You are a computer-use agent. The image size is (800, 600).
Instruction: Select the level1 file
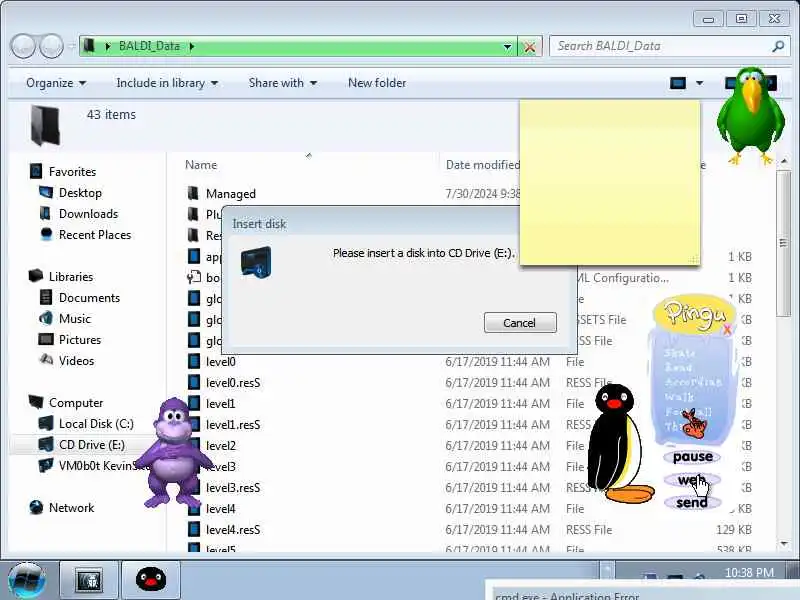click(x=220, y=404)
